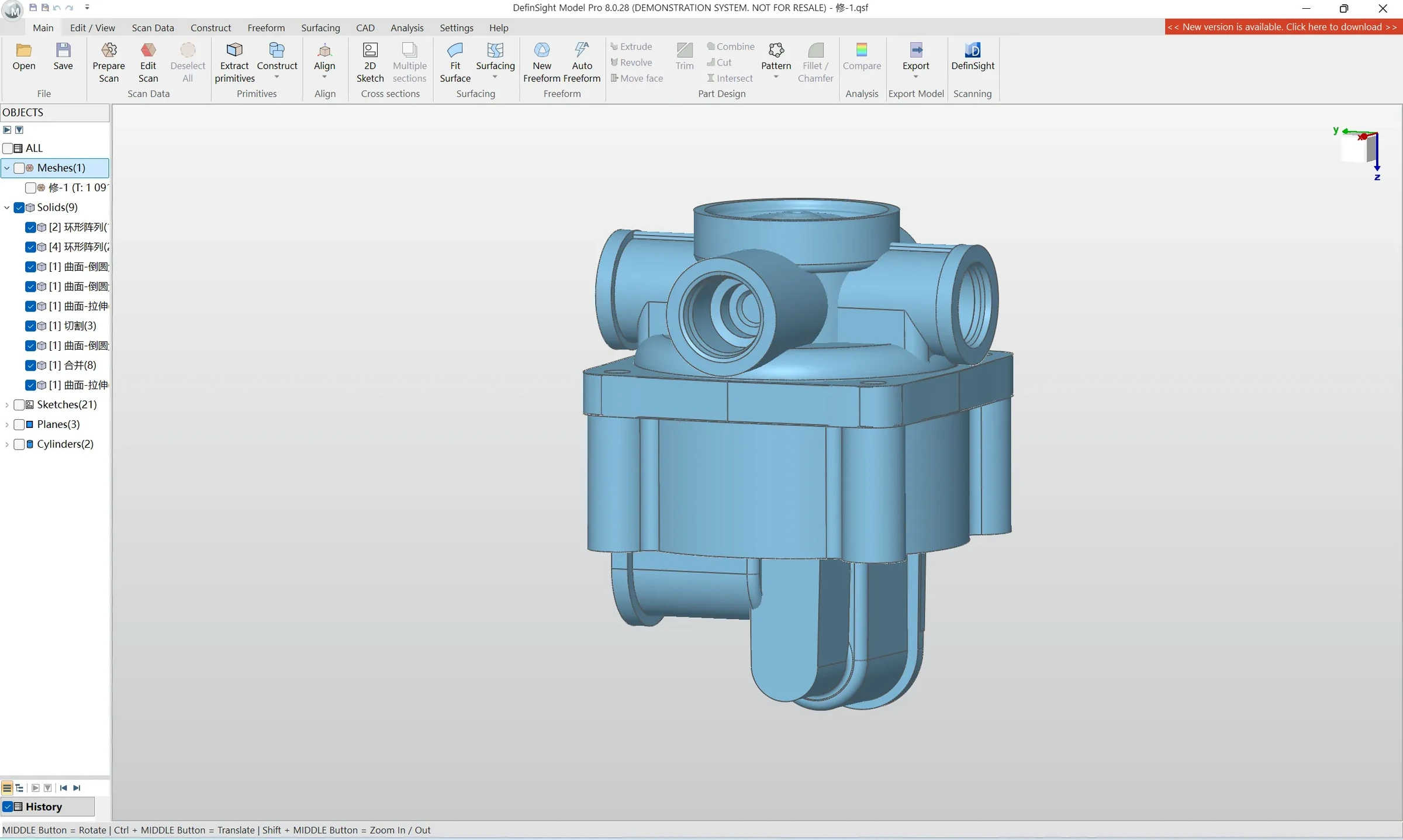Click the Fillet / Chamfer tool
1403x840 pixels.
(x=815, y=63)
